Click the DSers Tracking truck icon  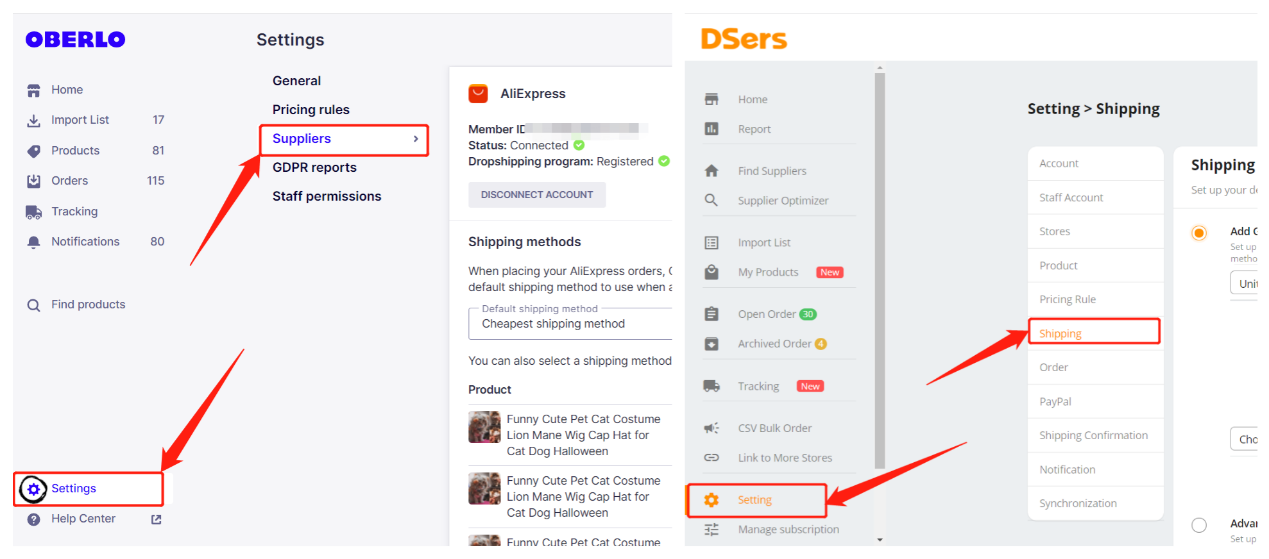tap(712, 386)
